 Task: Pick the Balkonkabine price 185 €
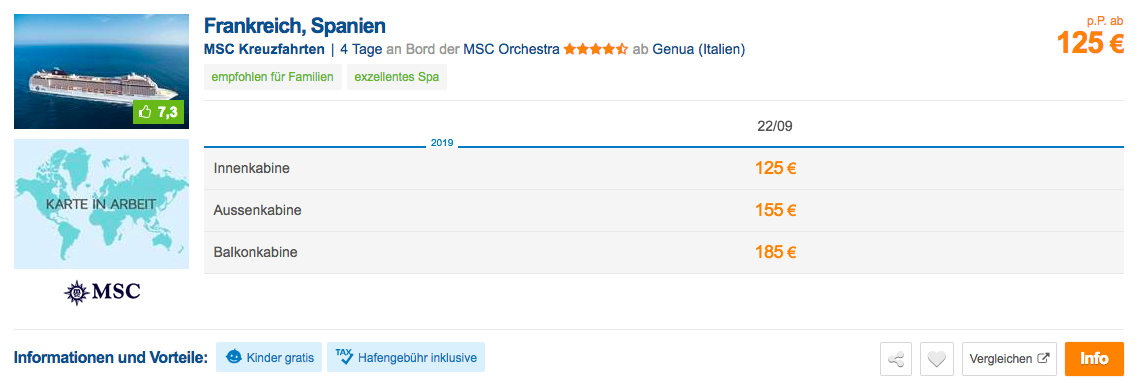[776, 253]
